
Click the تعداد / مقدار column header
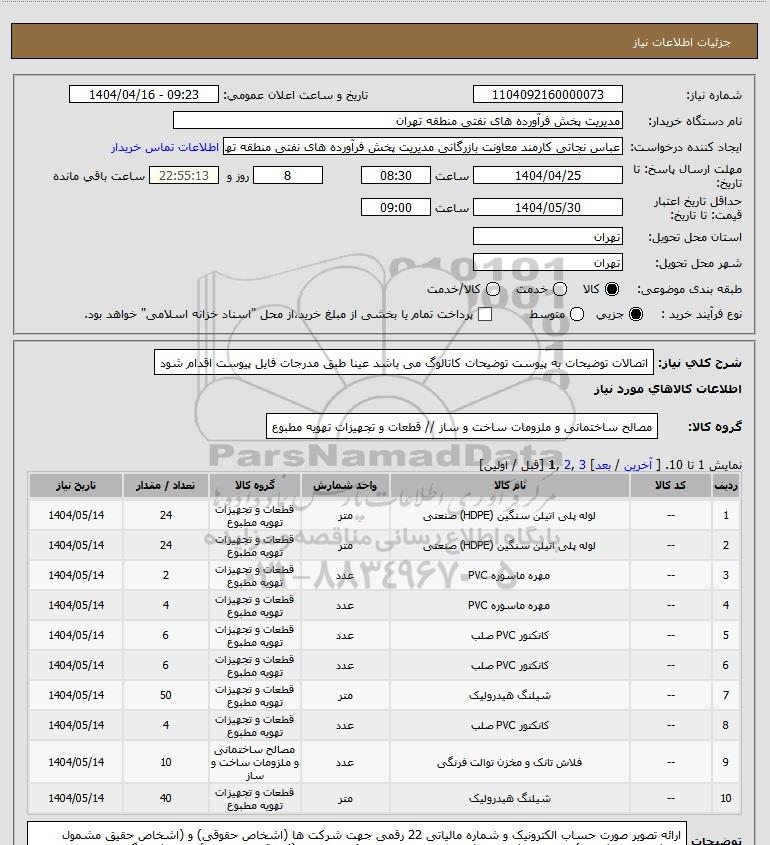[165, 486]
